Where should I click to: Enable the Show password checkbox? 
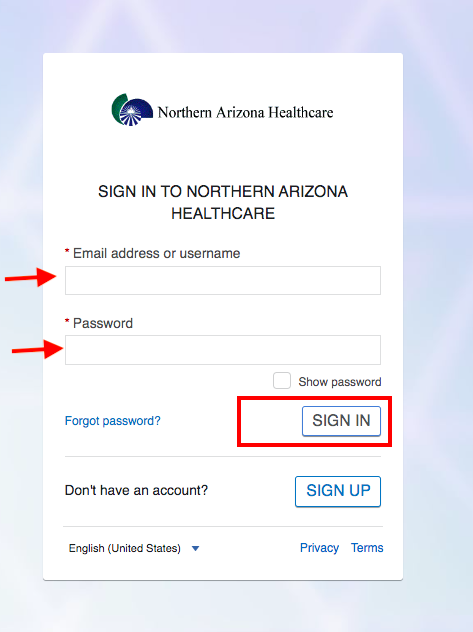pos(282,380)
